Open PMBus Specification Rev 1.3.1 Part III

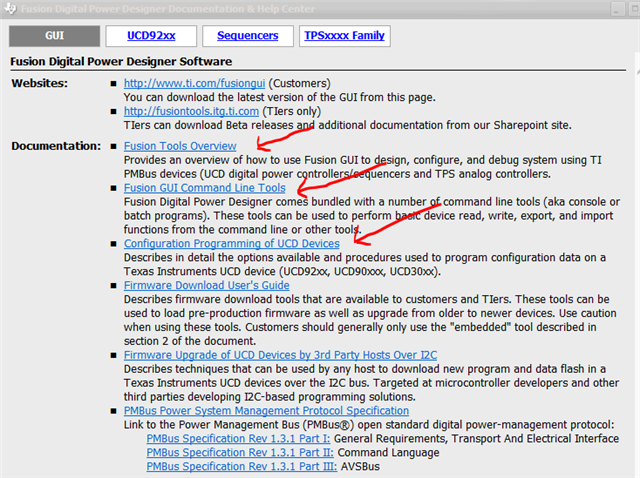[242, 466]
